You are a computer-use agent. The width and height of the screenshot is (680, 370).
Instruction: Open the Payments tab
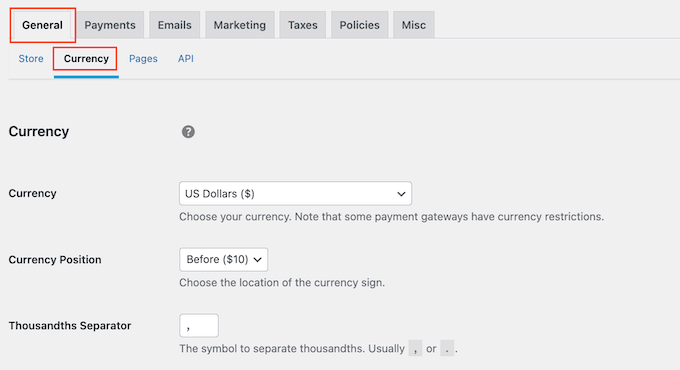tap(110, 25)
